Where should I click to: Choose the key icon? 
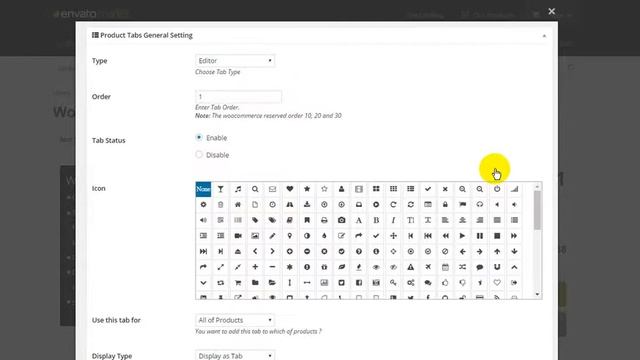393,282
